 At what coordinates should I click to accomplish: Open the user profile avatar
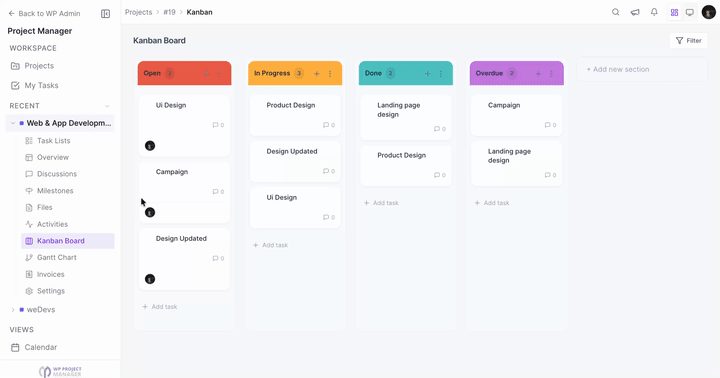point(709,12)
